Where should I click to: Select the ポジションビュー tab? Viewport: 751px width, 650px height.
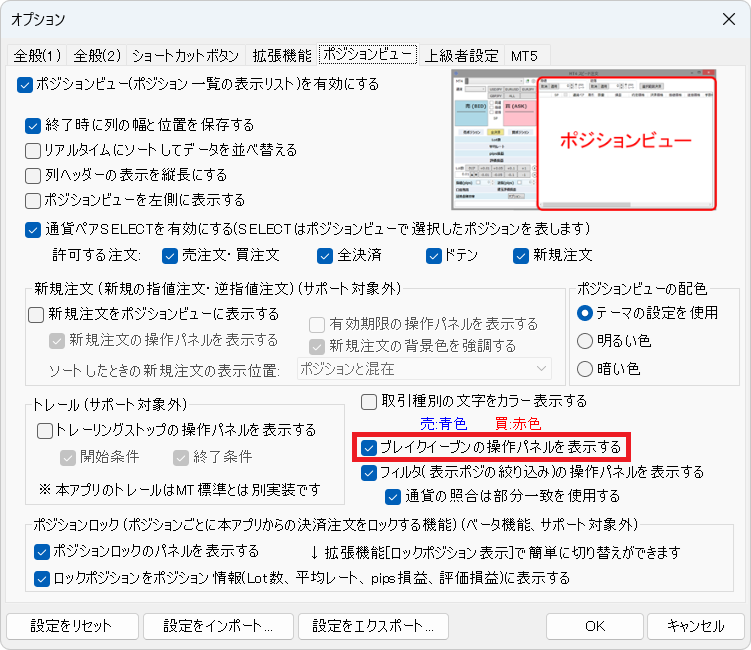tap(368, 54)
